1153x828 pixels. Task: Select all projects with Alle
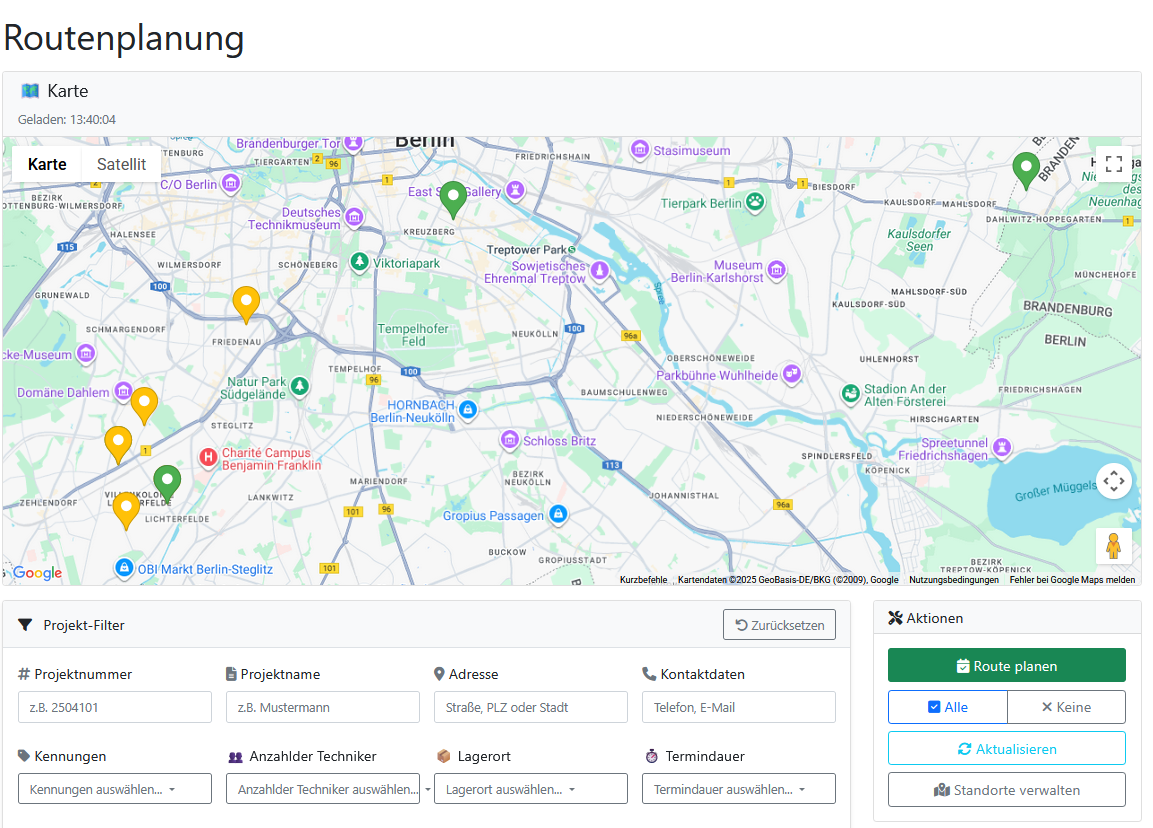click(947, 707)
